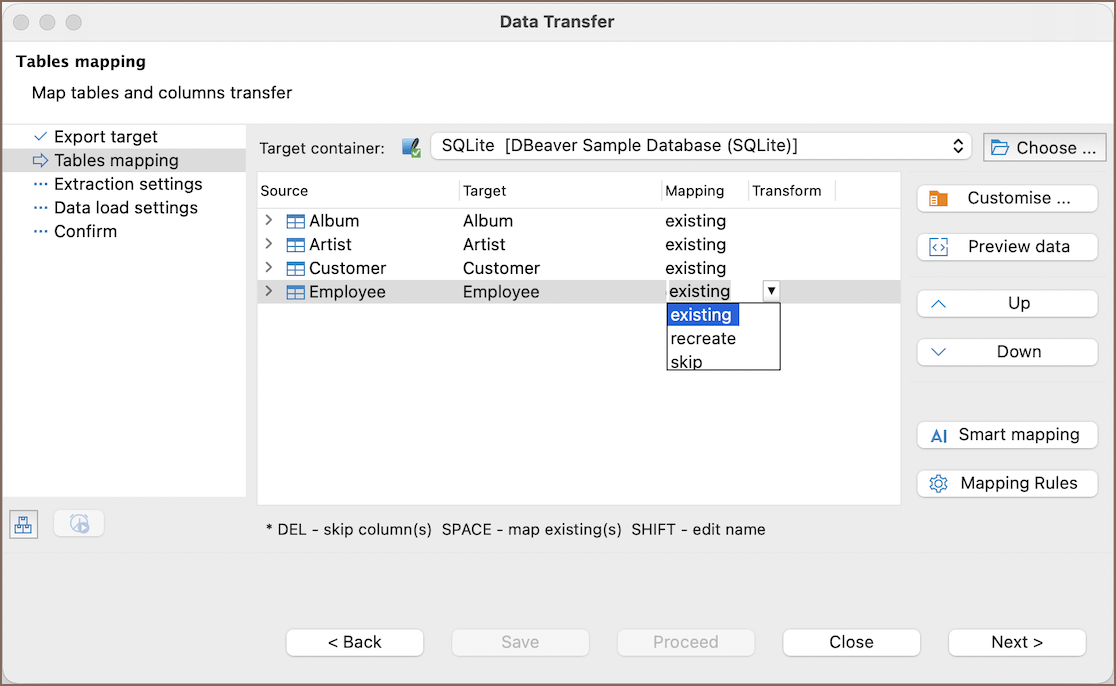Select skip in the mapping list

click(x=686, y=362)
